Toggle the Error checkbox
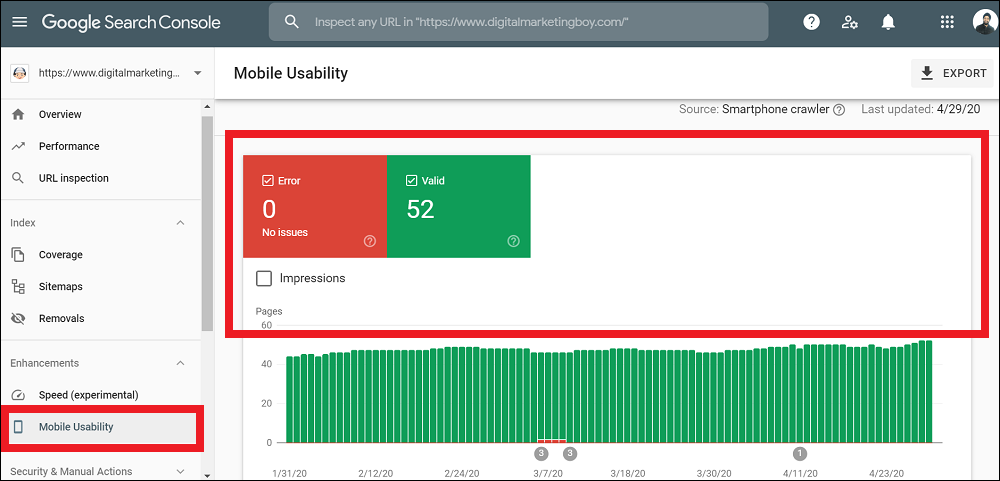The height and width of the screenshot is (481, 1000). (x=268, y=181)
